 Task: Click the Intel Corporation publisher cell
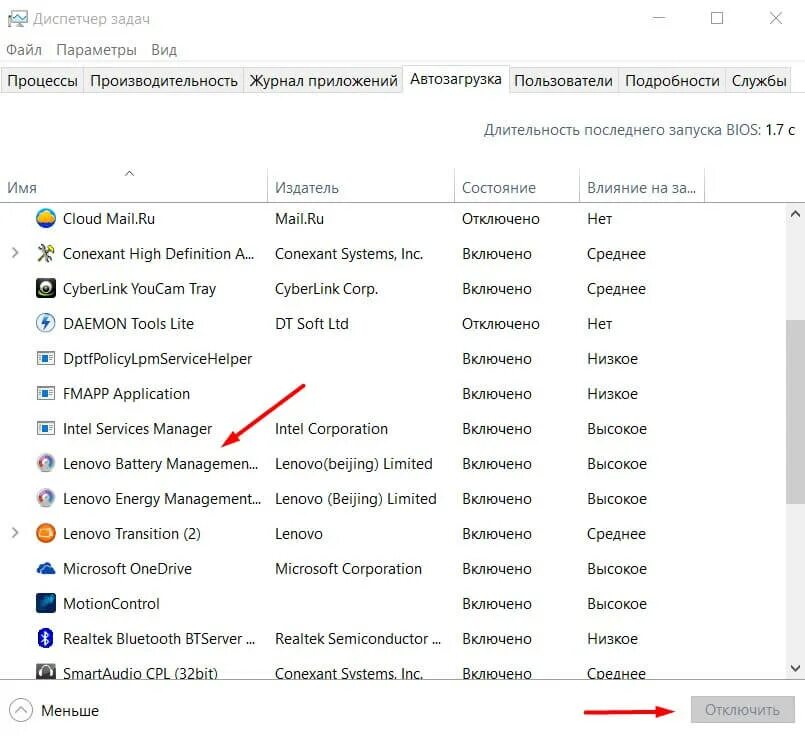click(x=331, y=429)
